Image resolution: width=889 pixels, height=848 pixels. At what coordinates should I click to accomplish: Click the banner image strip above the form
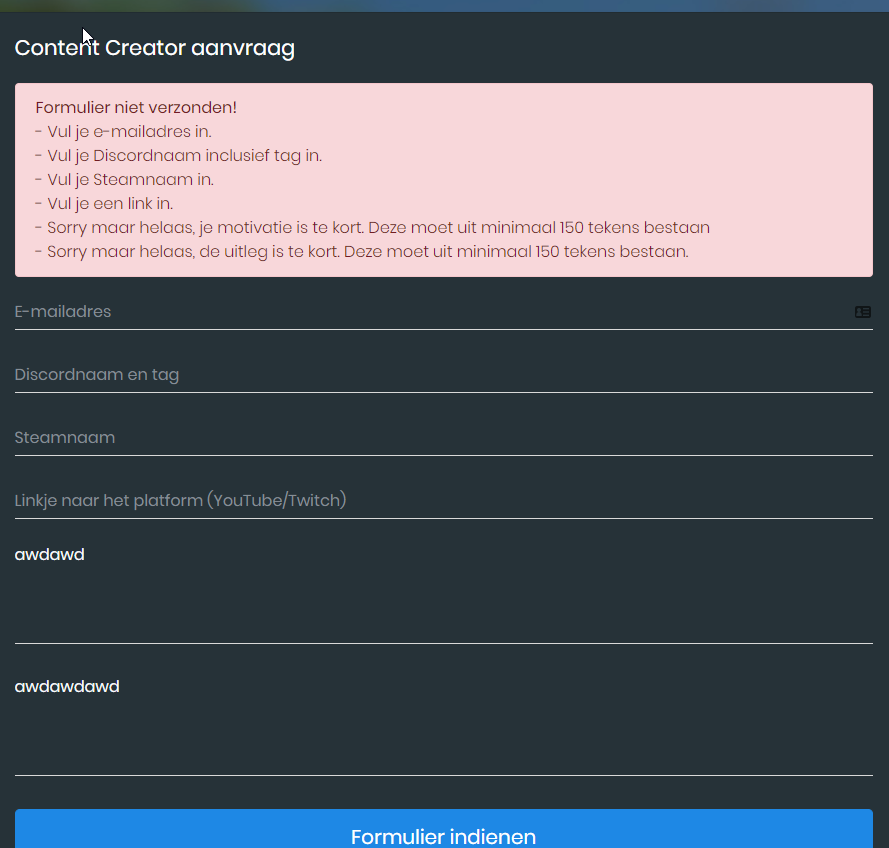coord(443,5)
